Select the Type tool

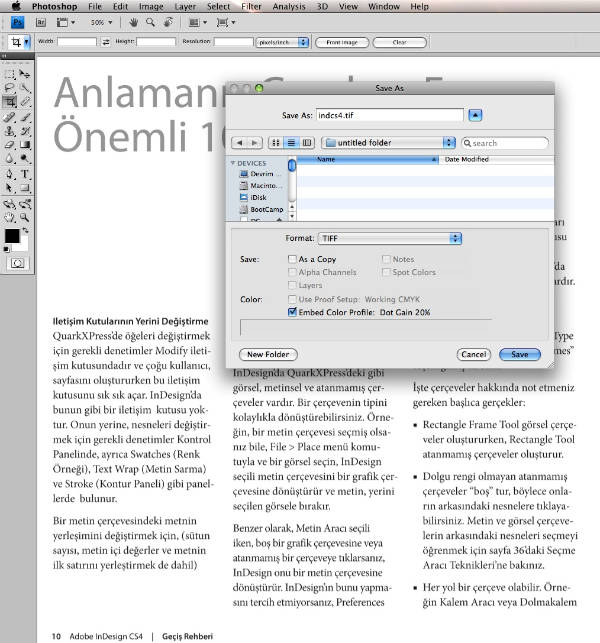[25, 174]
